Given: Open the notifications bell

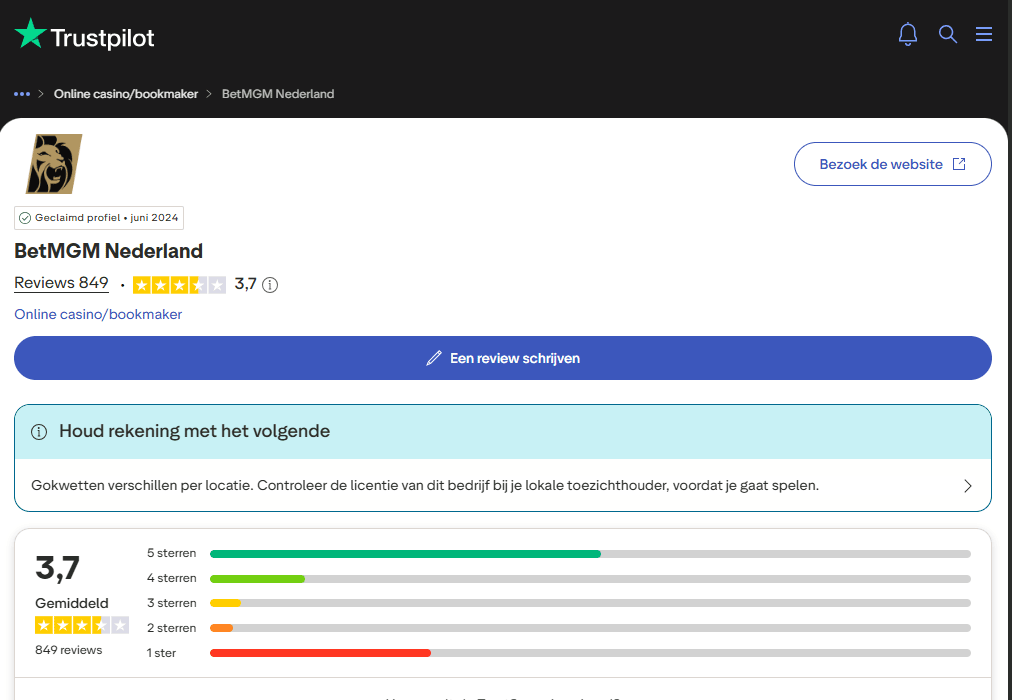Looking at the screenshot, I should pos(907,34).
